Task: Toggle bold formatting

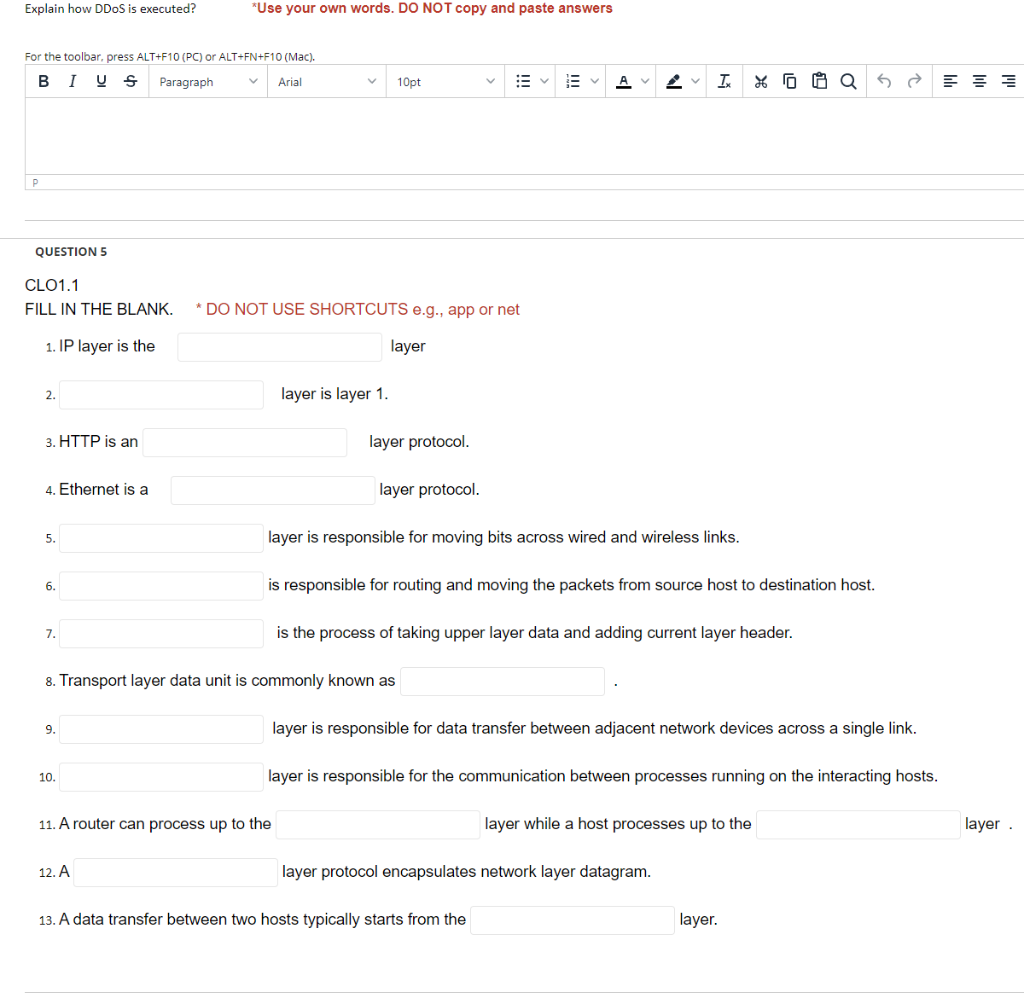Action: click(43, 81)
